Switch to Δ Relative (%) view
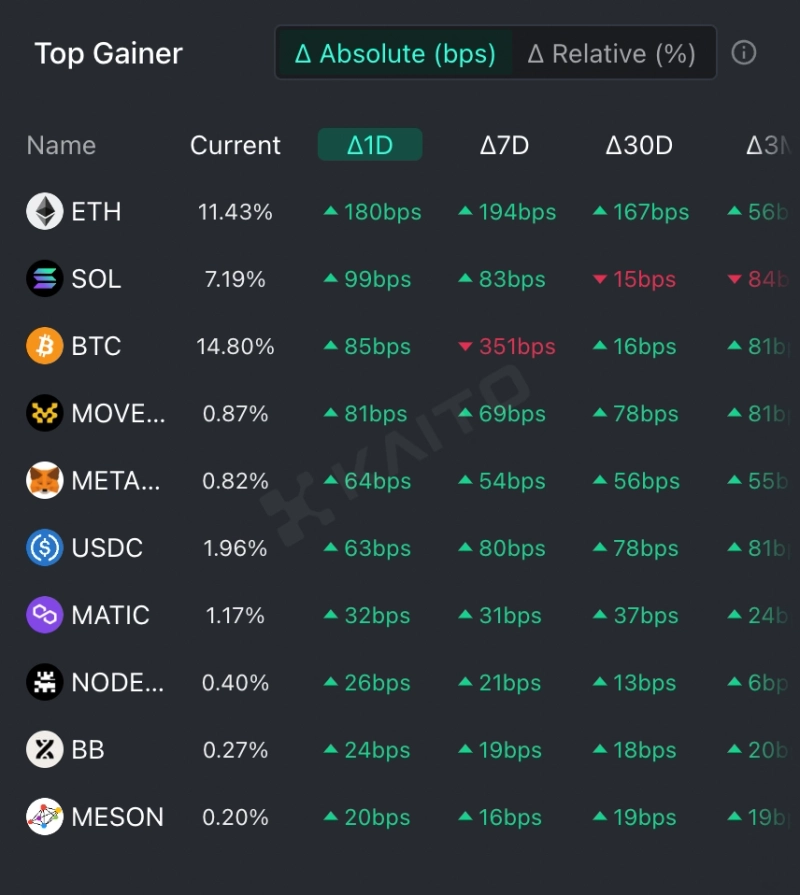The width and height of the screenshot is (800, 895). click(611, 53)
